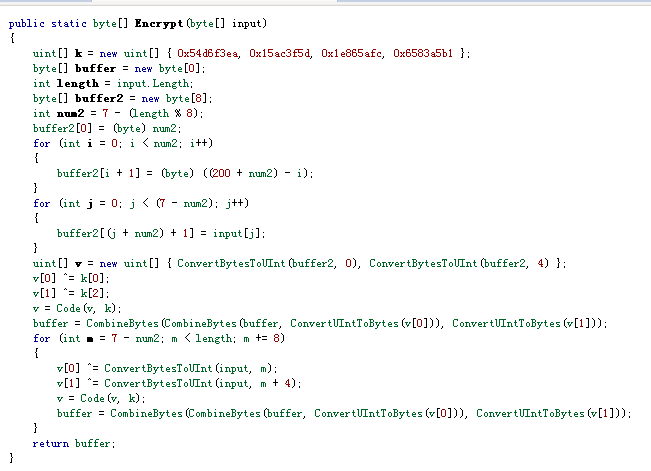The height and width of the screenshot is (471, 651).
Task: Click 'buffer2[0]' at the assignment line start
Action: 62,128
